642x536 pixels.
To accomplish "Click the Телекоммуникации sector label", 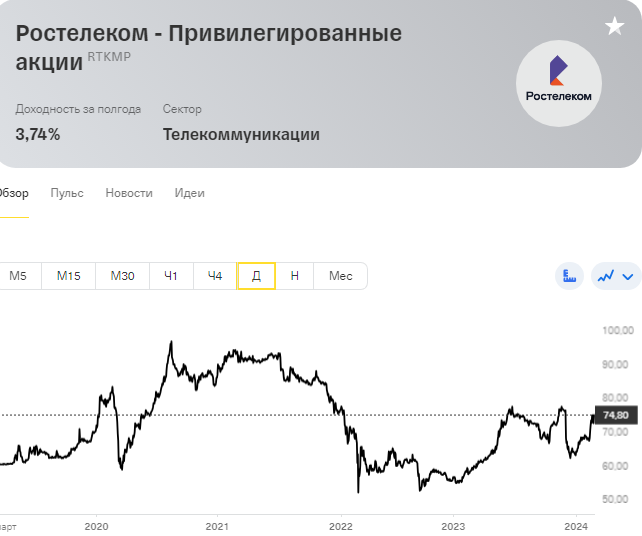I will point(241,134).
